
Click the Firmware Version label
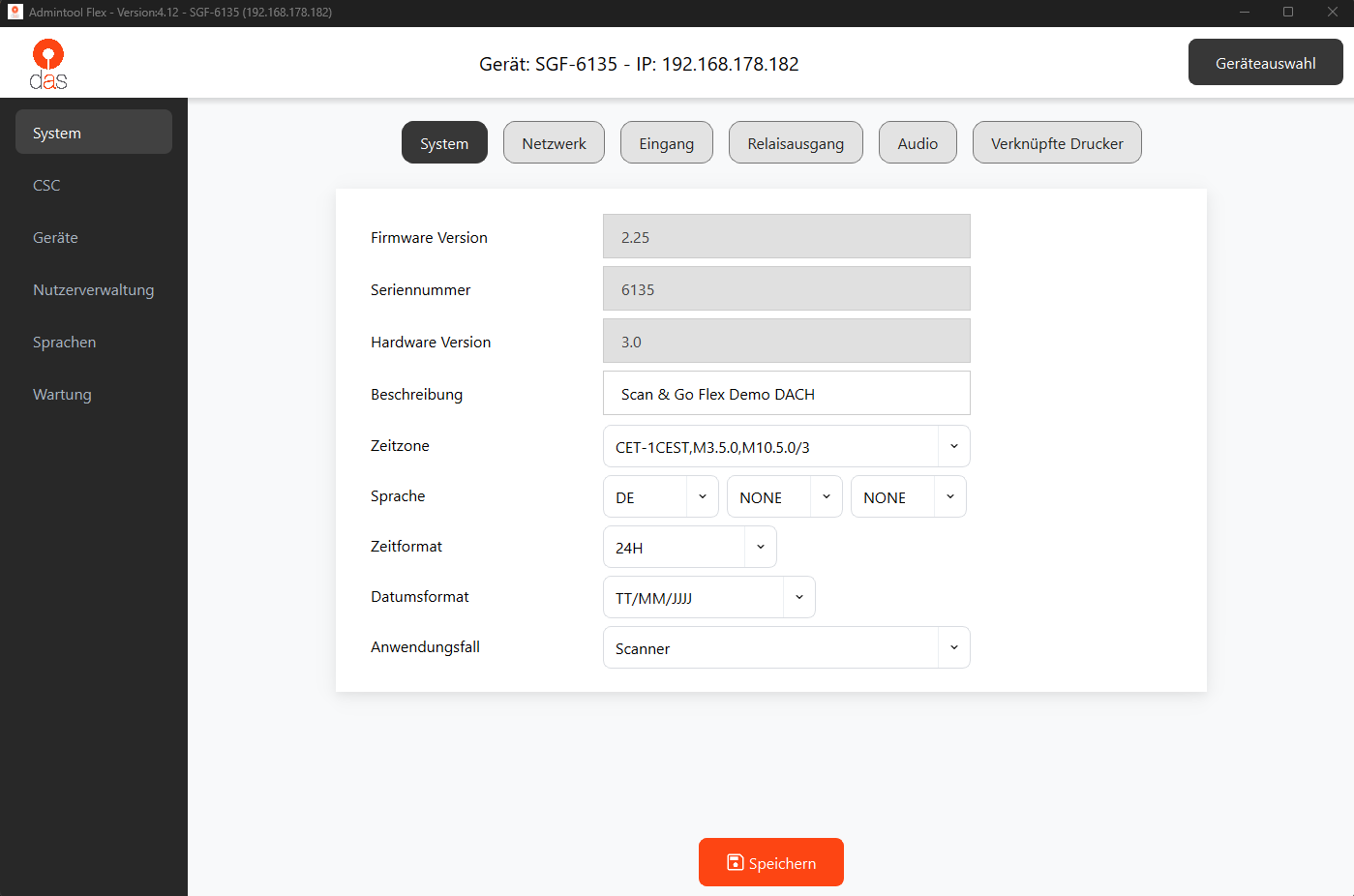[x=429, y=237]
